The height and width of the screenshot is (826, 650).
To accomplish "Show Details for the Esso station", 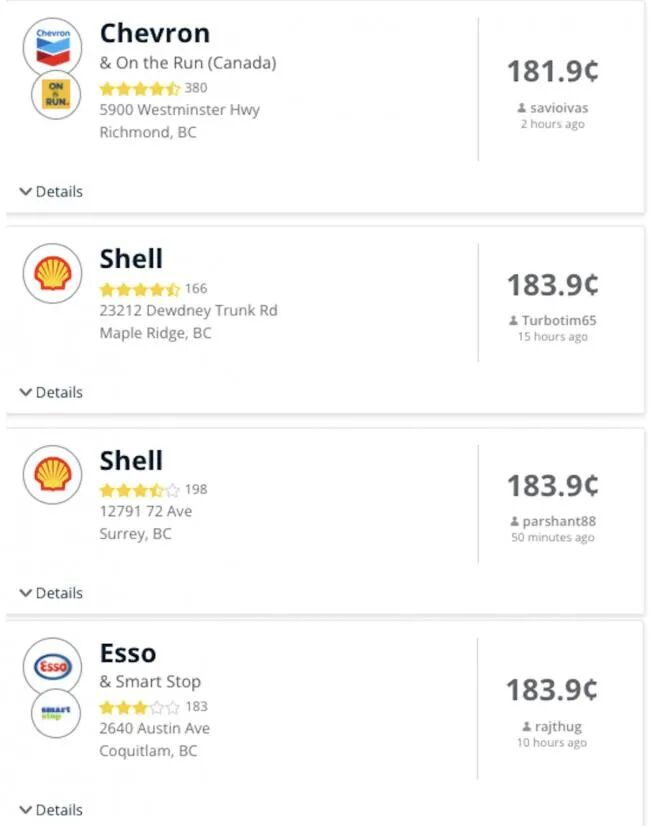I will (x=51, y=809).
